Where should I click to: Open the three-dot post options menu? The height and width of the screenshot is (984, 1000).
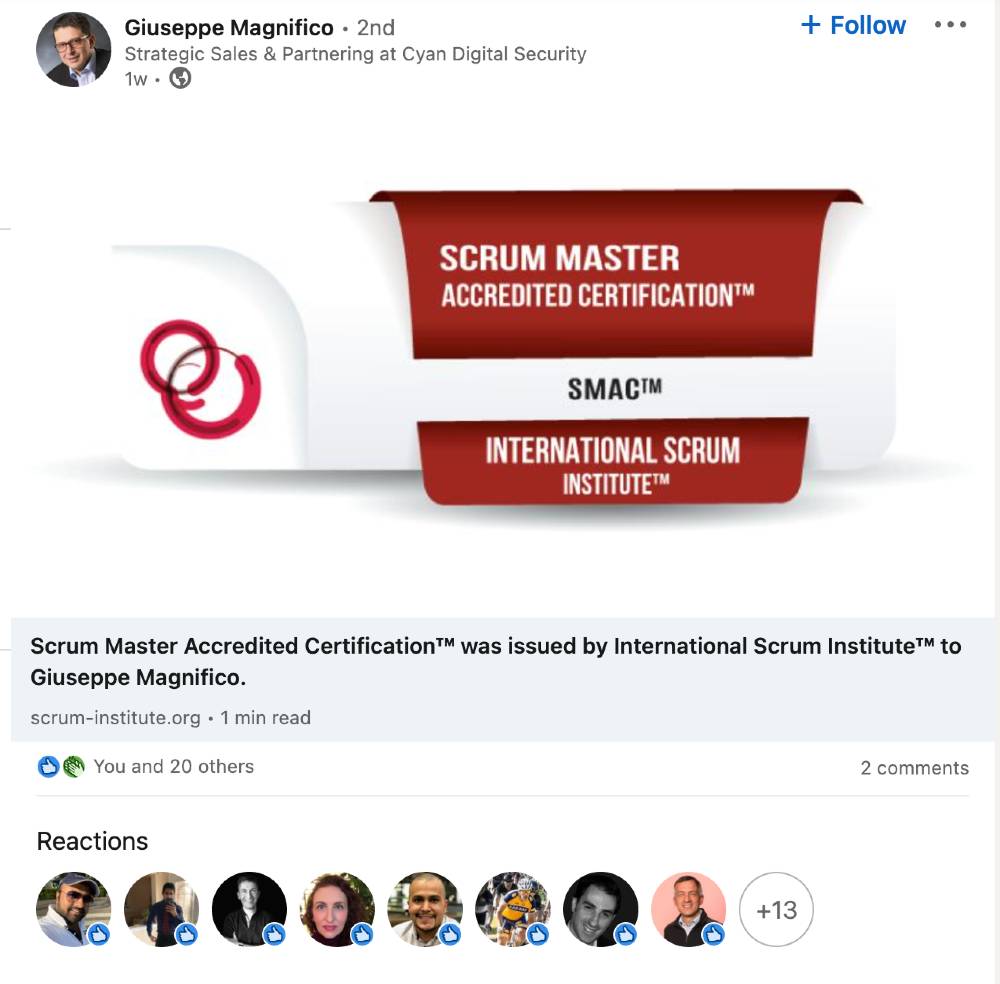coord(950,25)
